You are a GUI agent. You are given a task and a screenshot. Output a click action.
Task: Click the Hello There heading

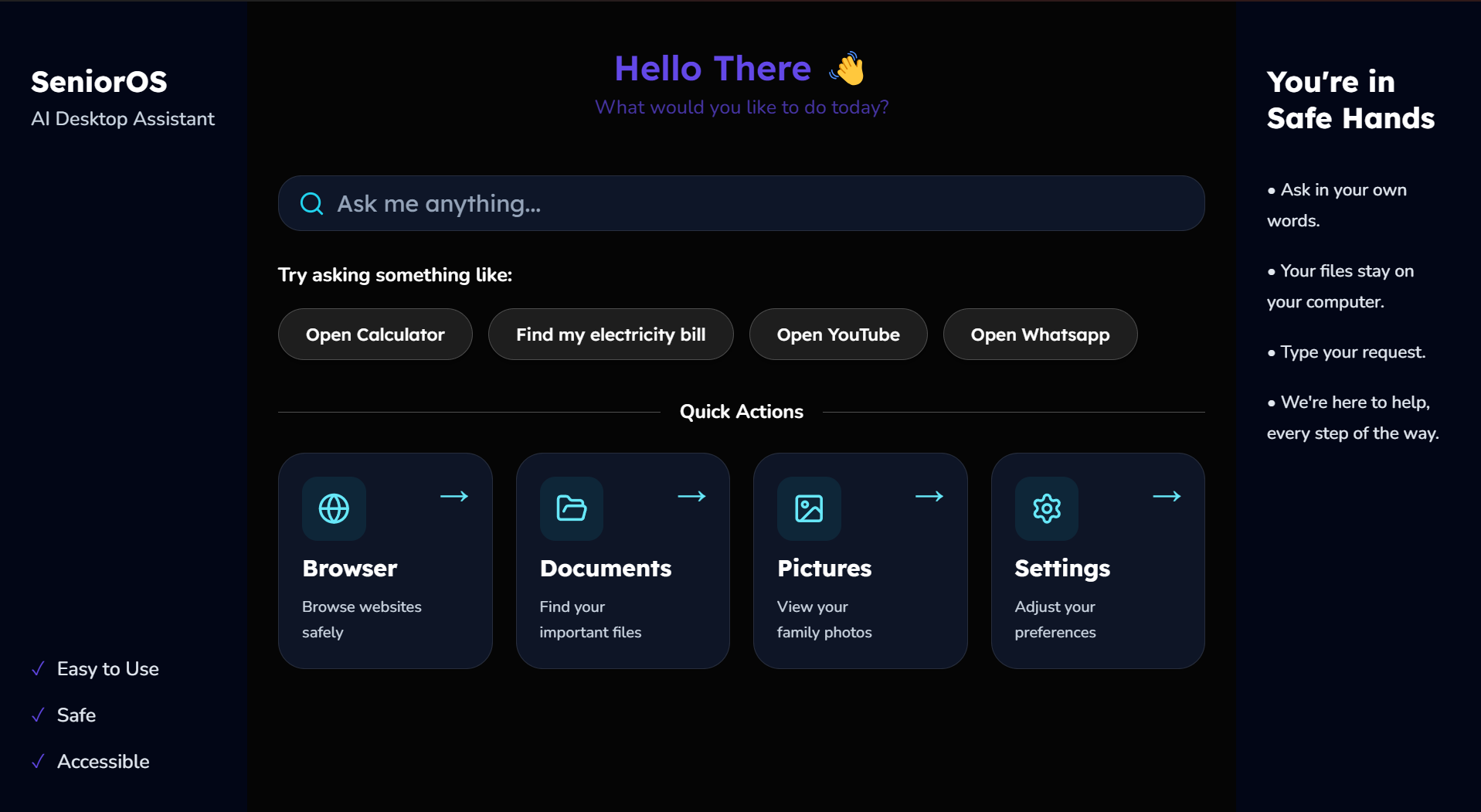(713, 68)
